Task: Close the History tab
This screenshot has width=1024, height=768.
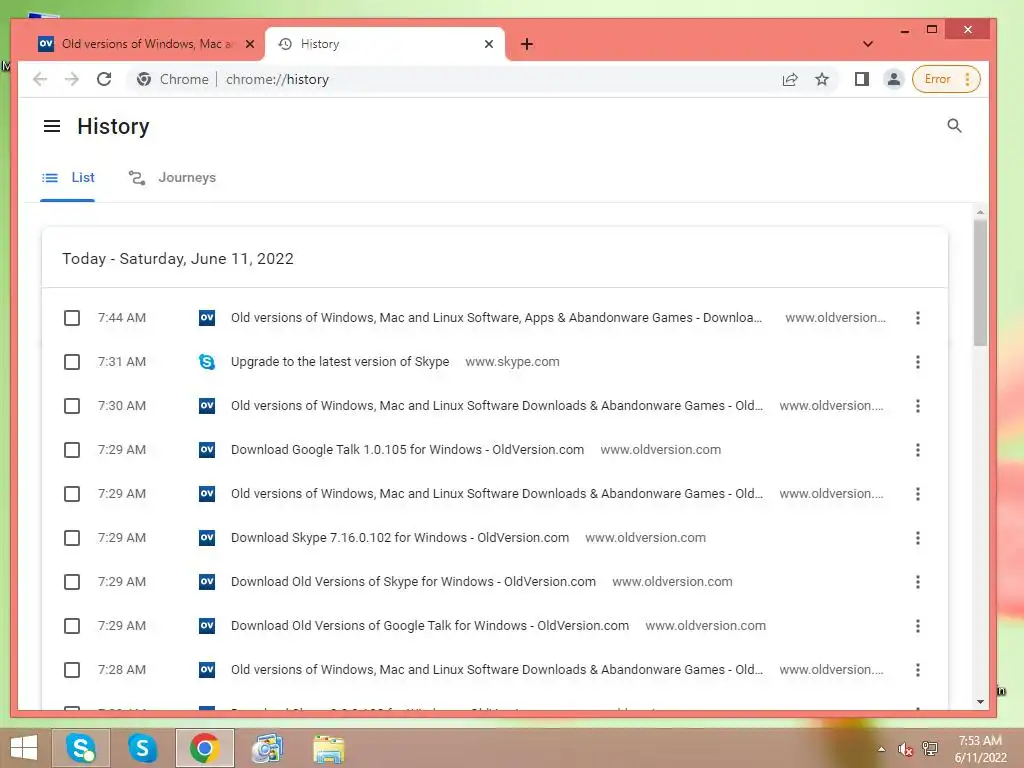Action: [489, 44]
